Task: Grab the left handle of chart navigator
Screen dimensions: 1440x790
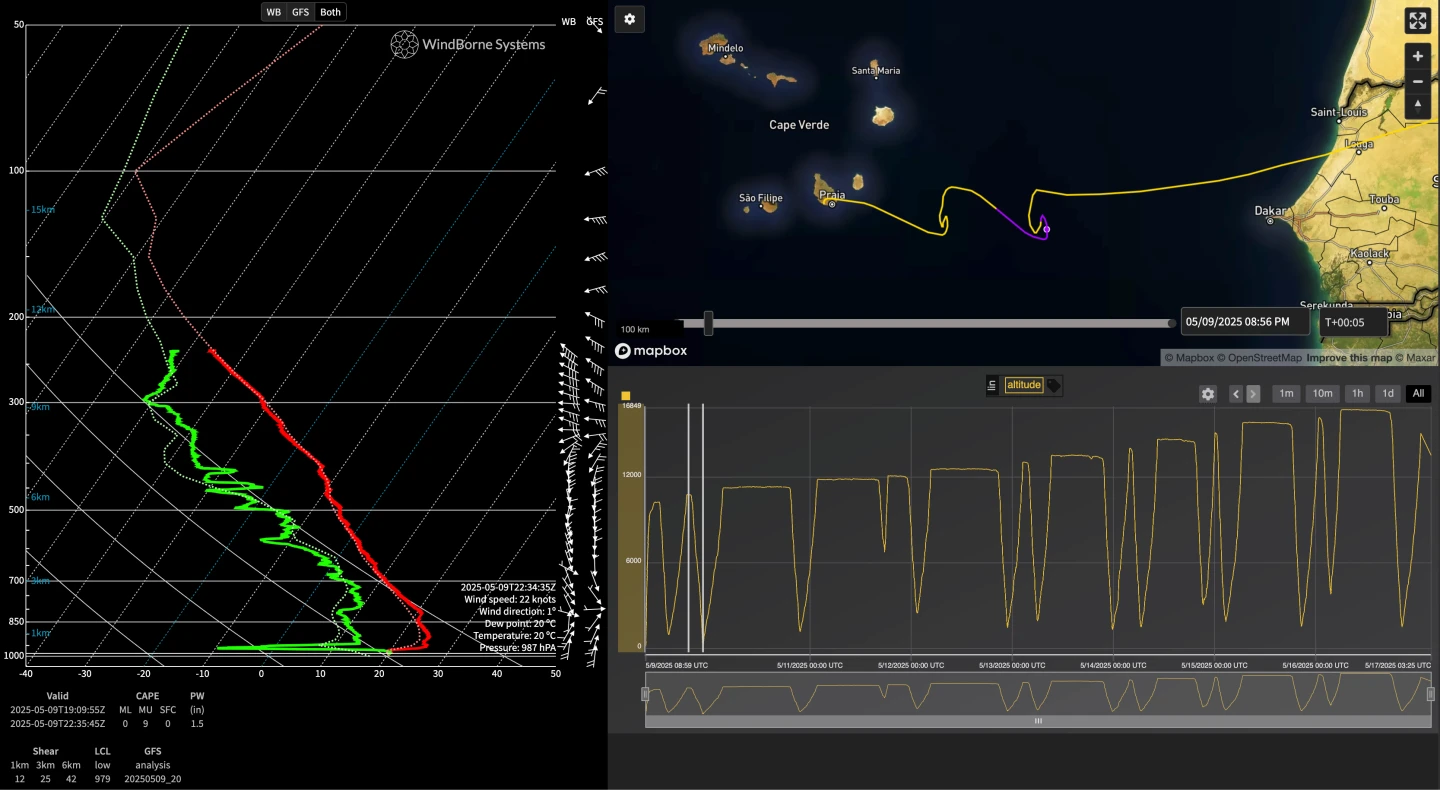Action: pos(645,693)
